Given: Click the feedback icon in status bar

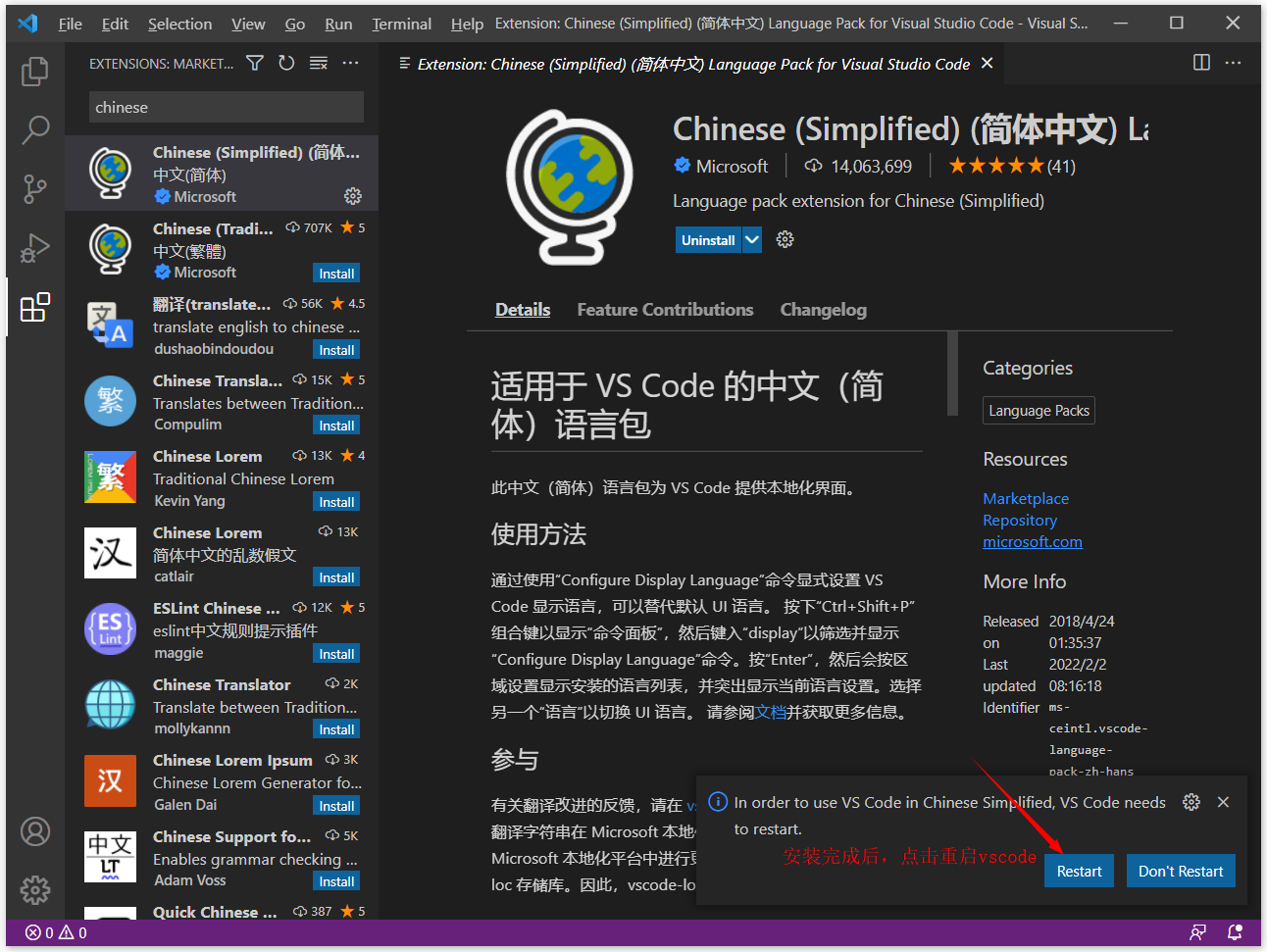Looking at the screenshot, I should [x=1197, y=932].
